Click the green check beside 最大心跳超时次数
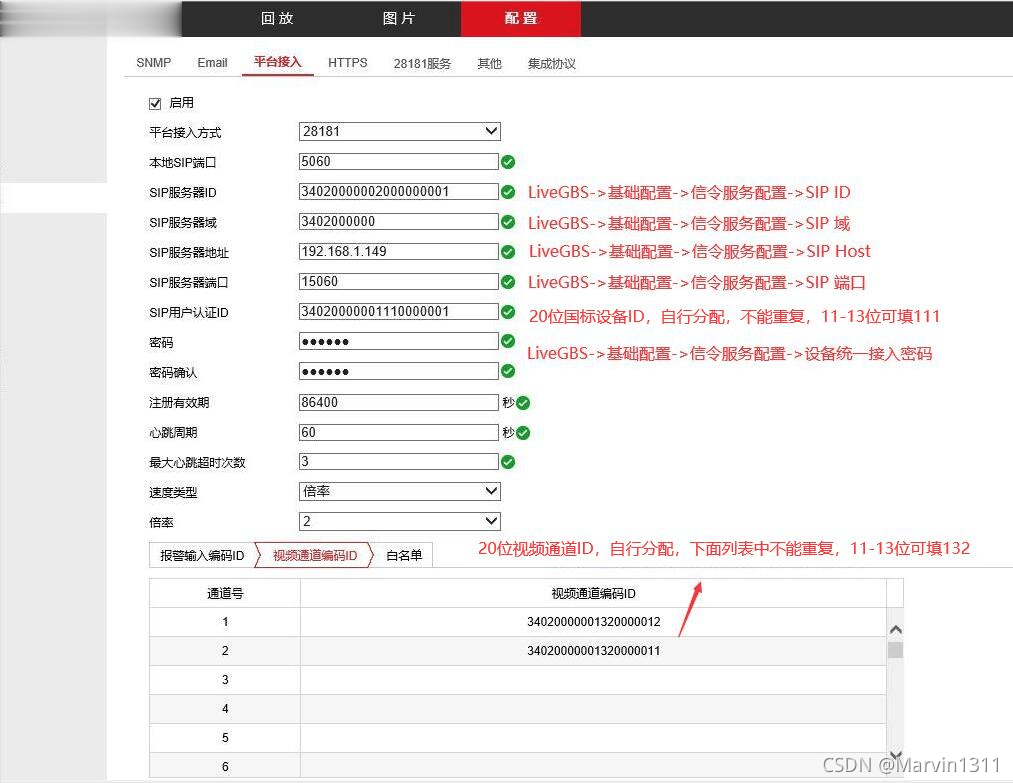This screenshot has width=1013, height=783. click(x=508, y=462)
